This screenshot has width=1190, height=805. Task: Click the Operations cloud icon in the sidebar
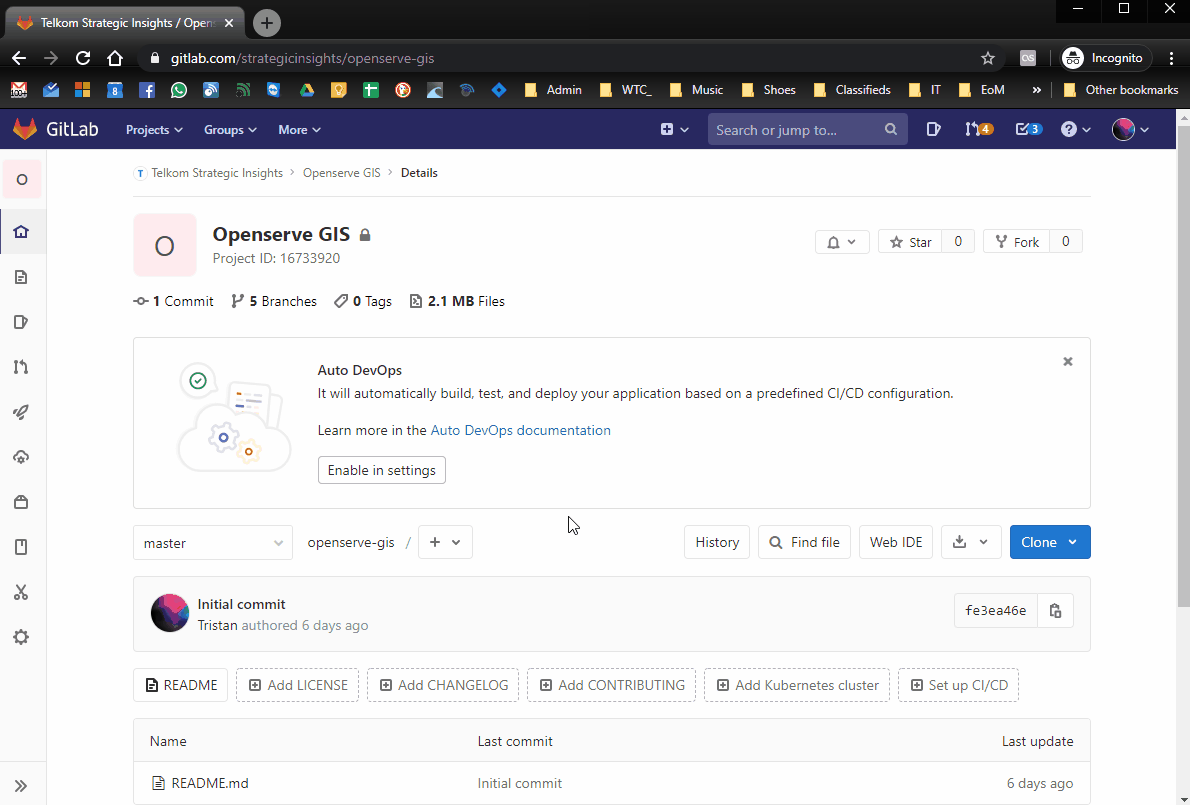tap(21, 457)
